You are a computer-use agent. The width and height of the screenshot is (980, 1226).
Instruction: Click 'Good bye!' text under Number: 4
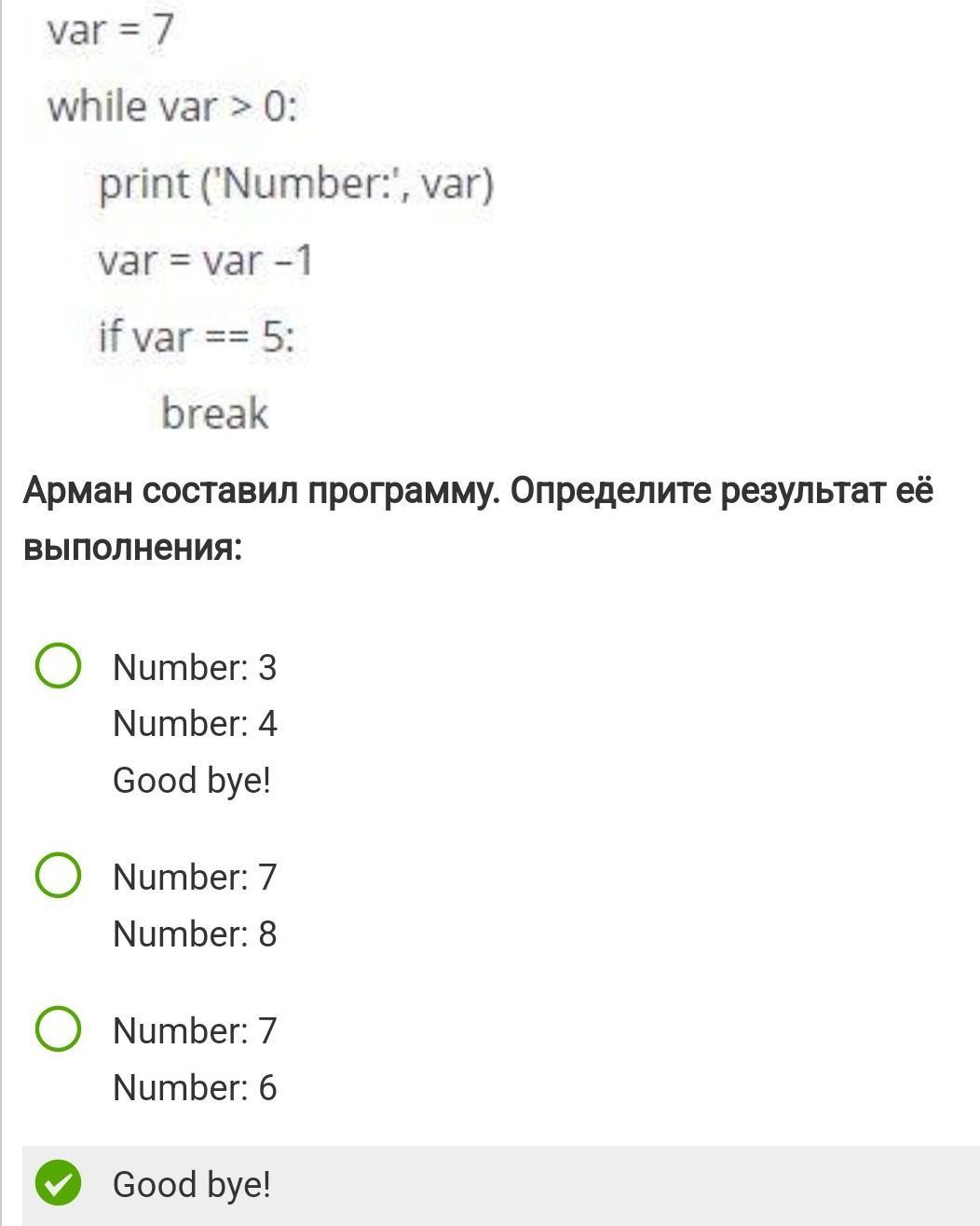tap(192, 780)
